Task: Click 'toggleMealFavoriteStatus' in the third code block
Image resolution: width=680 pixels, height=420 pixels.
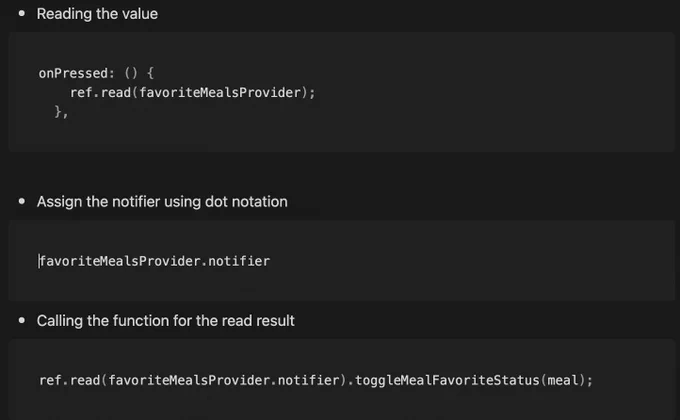Action: (x=447, y=381)
